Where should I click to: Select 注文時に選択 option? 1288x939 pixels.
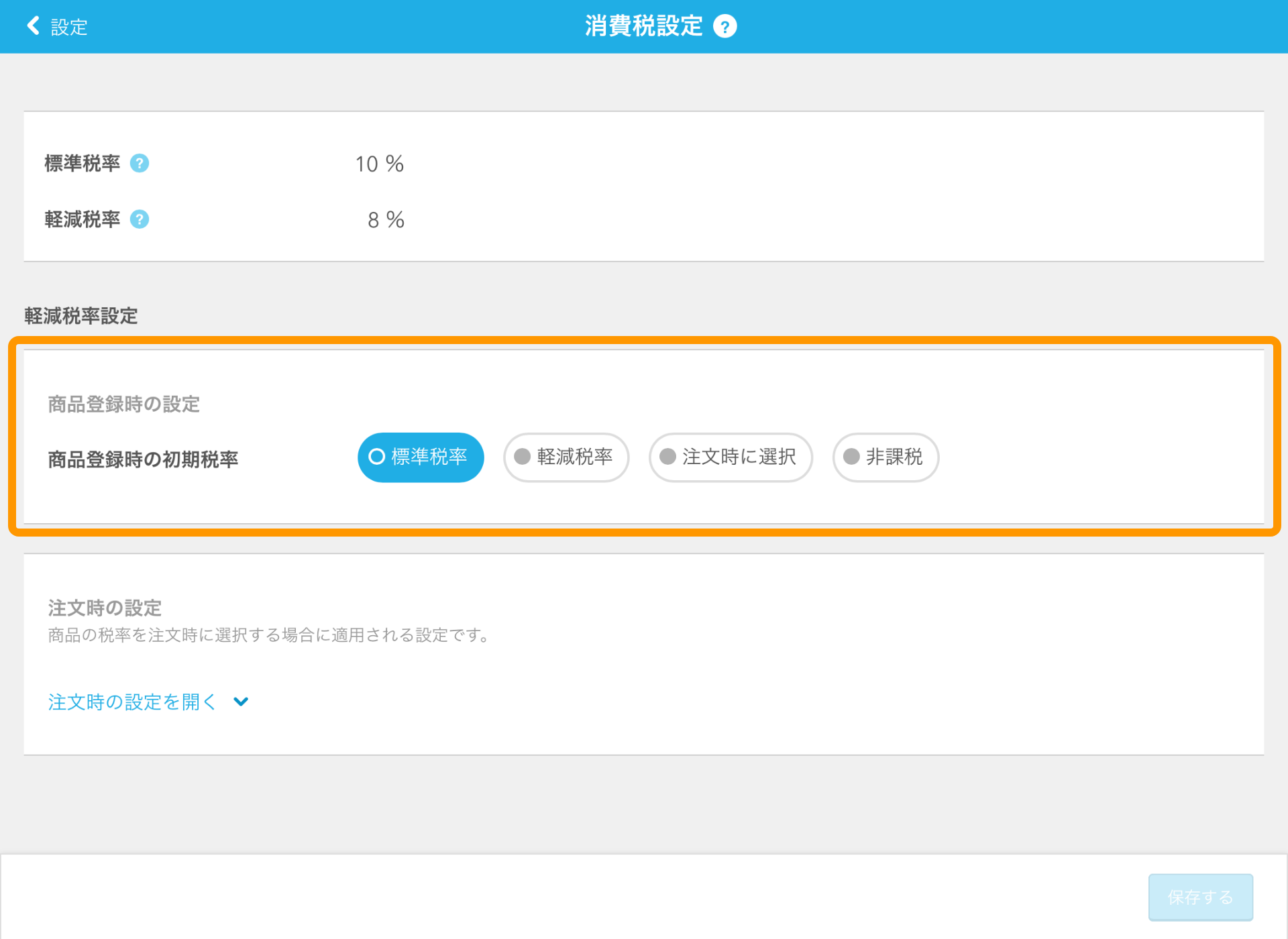coord(731,457)
